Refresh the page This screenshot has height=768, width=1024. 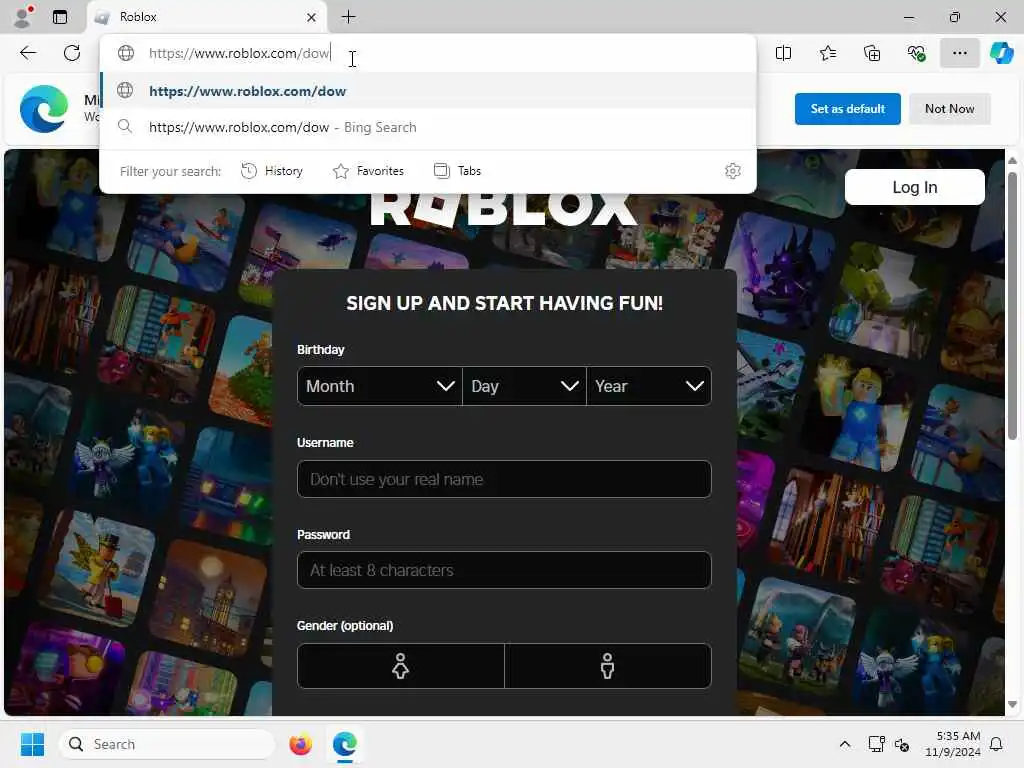coord(72,53)
